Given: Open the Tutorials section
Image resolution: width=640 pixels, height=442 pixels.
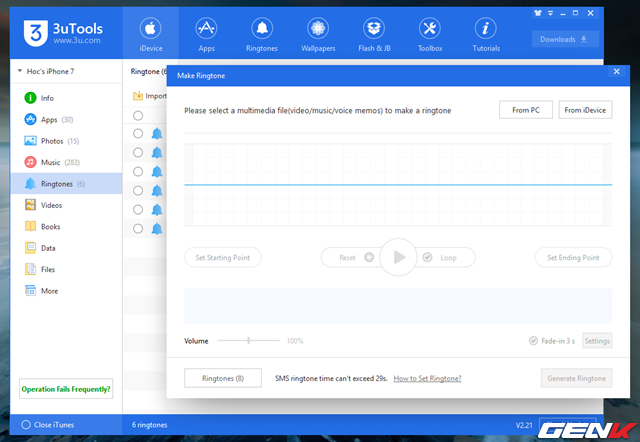Looking at the screenshot, I should 486,34.
